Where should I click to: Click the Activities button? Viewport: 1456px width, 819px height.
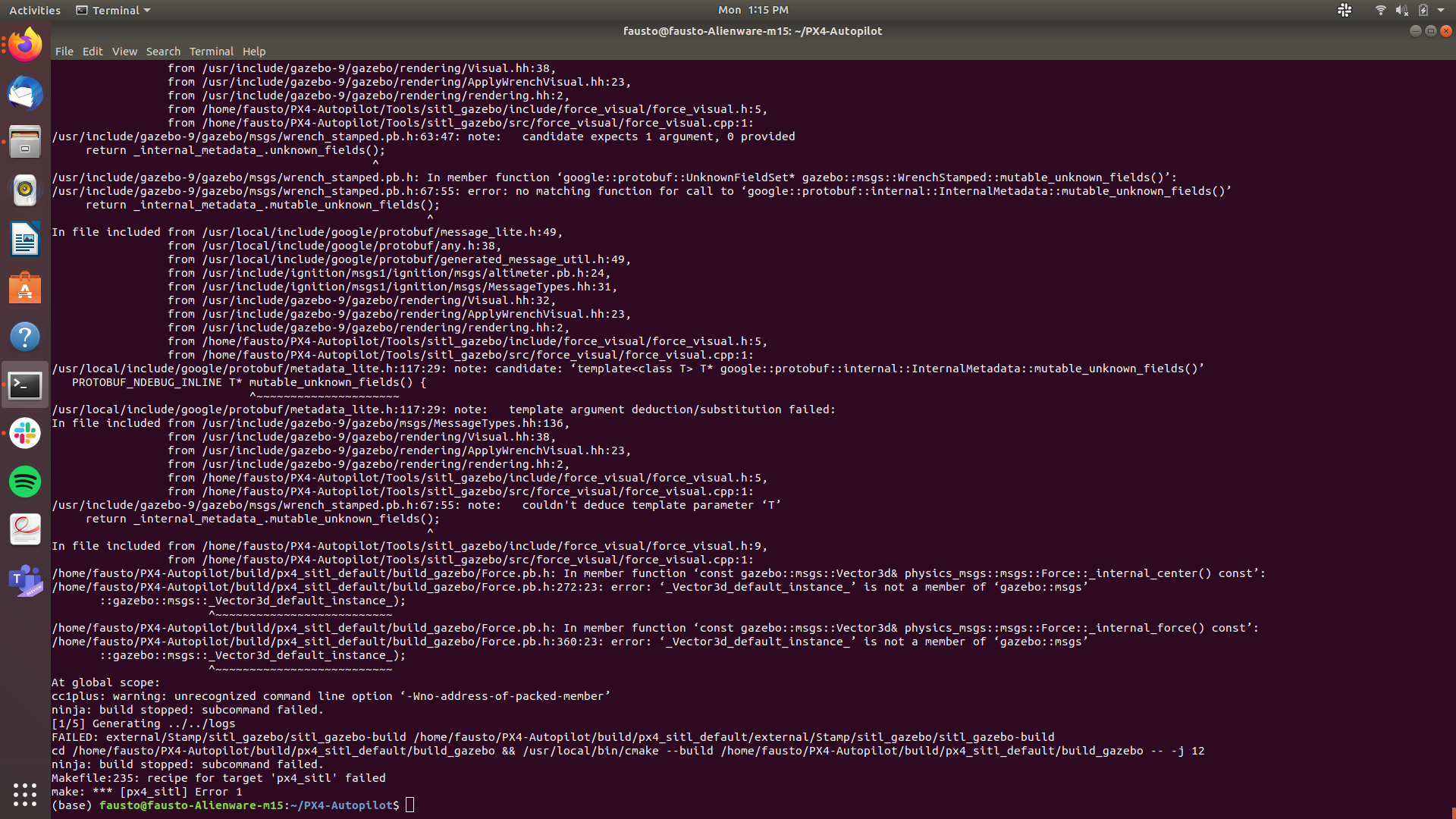pyautogui.click(x=34, y=10)
